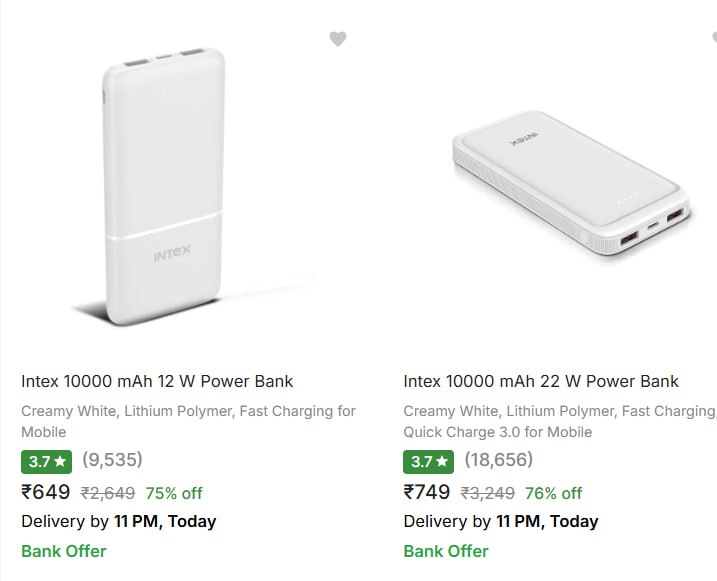View the 9,535 ratings count
This screenshot has width=717, height=581.
pos(112,460)
